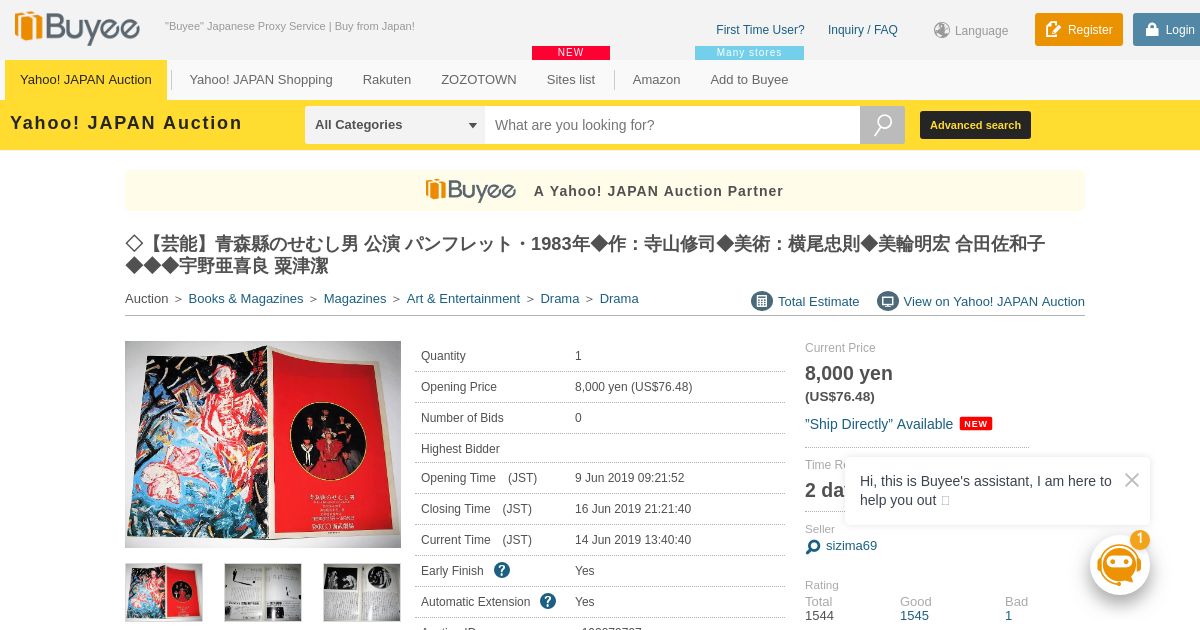Click View on Yahoo! JAPAN Auction link

tap(994, 301)
